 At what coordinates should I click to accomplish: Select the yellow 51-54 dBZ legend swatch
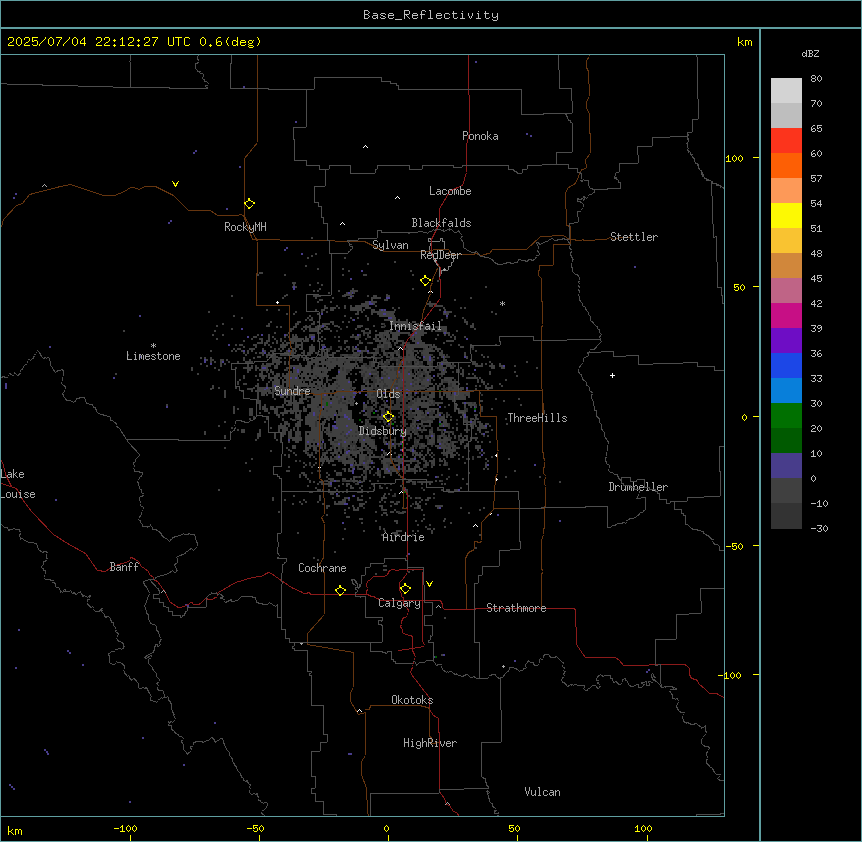[x=786, y=215]
